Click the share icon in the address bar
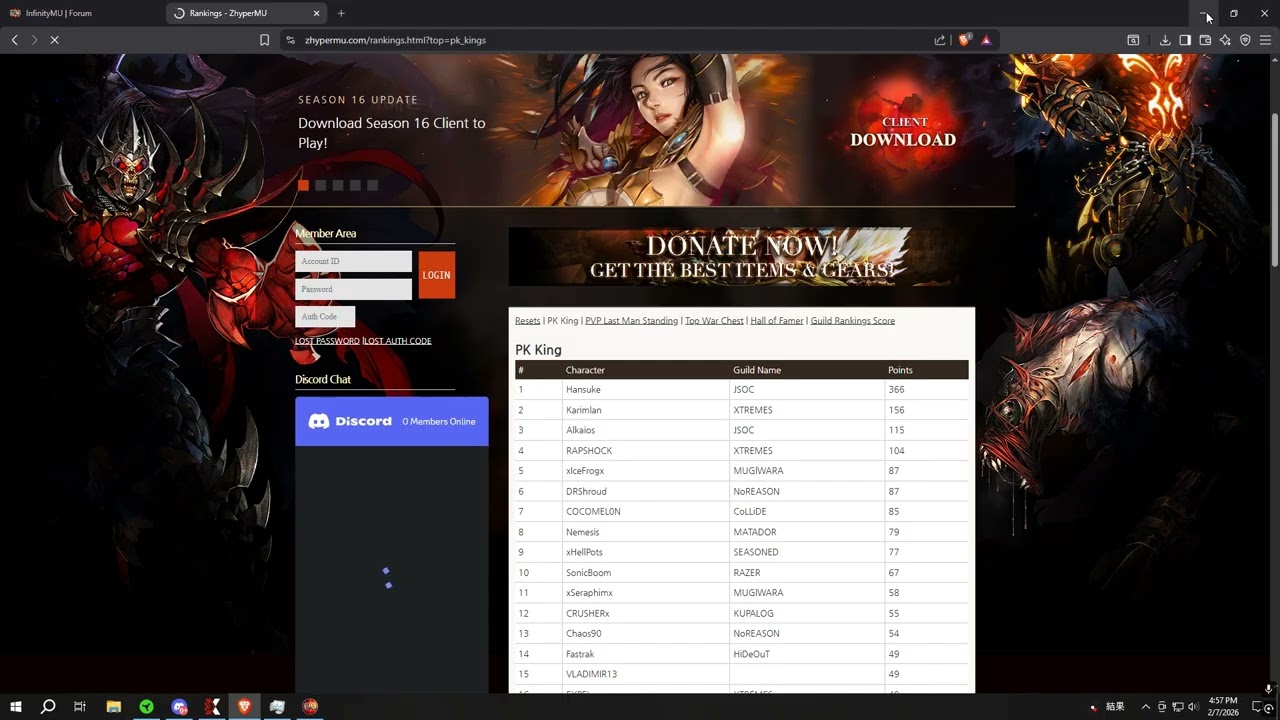The height and width of the screenshot is (720, 1280). pos(940,40)
